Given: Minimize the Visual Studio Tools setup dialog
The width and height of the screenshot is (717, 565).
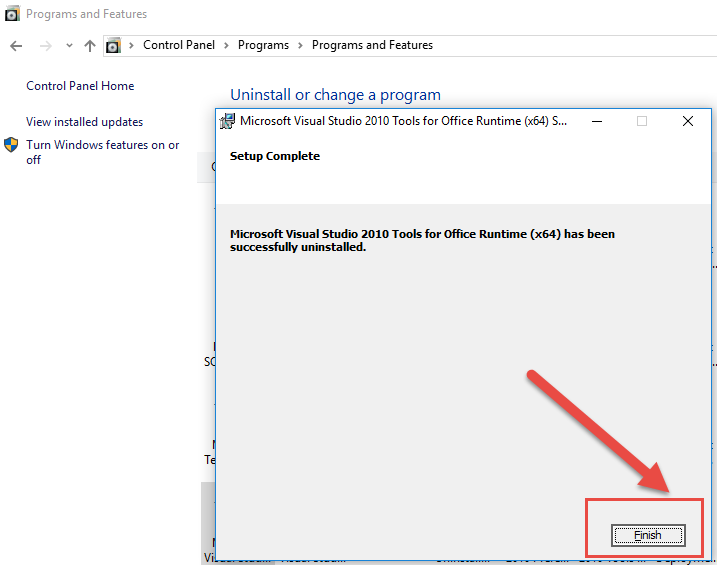Looking at the screenshot, I should pyautogui.click(x=596, y=121).
